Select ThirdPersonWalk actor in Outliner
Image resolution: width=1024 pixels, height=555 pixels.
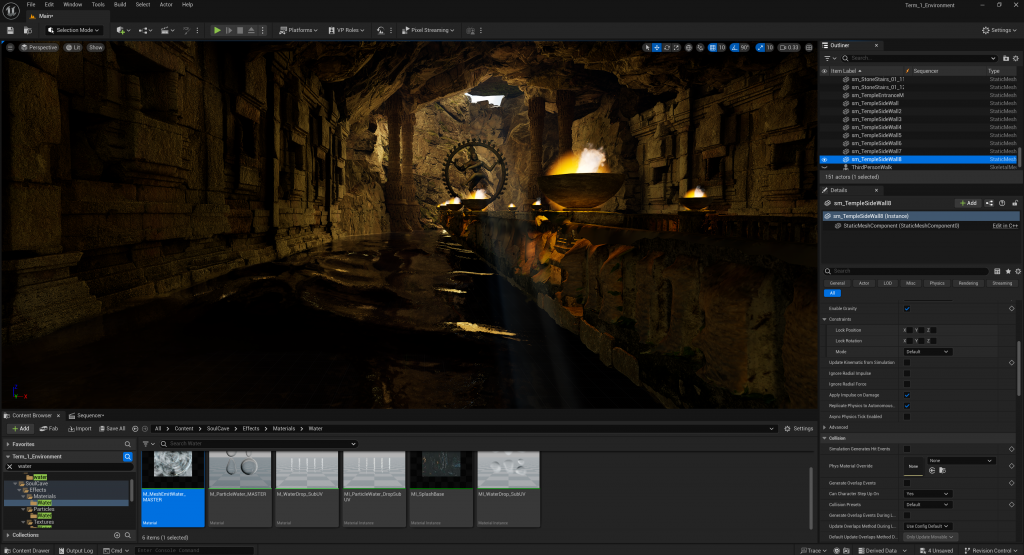tap(871, 167)
